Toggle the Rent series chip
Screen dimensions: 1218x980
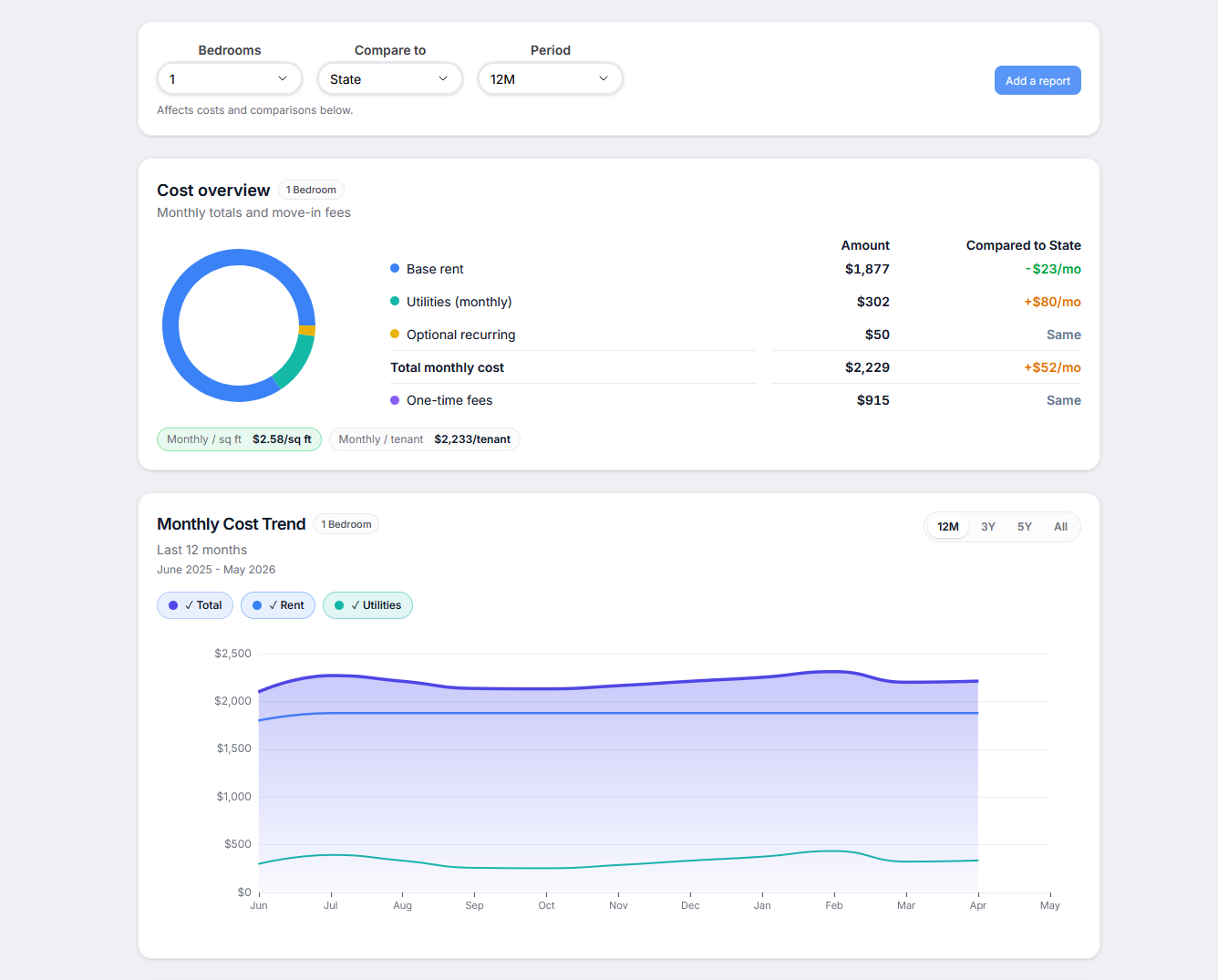[278, 605]
